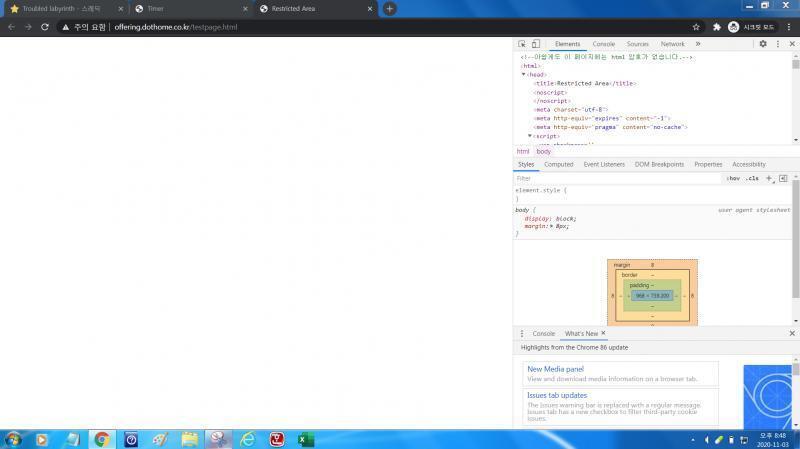The height and width of the screenshot is (449, 800).
Task: Click the styles pane scrollbar
Action: coord(795,238)
